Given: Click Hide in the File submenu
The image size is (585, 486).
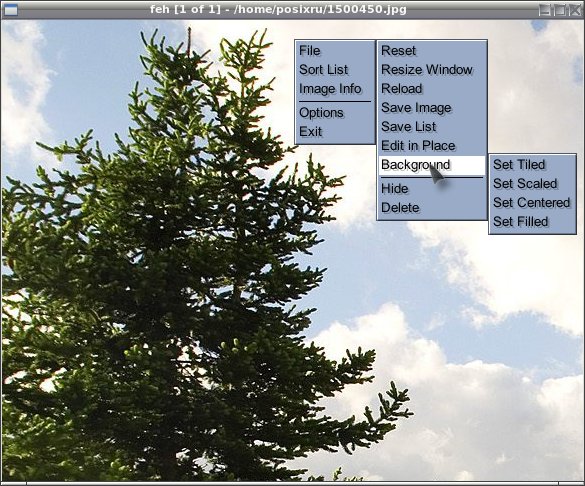Looking at the screenshot, I should click(432, 189).
